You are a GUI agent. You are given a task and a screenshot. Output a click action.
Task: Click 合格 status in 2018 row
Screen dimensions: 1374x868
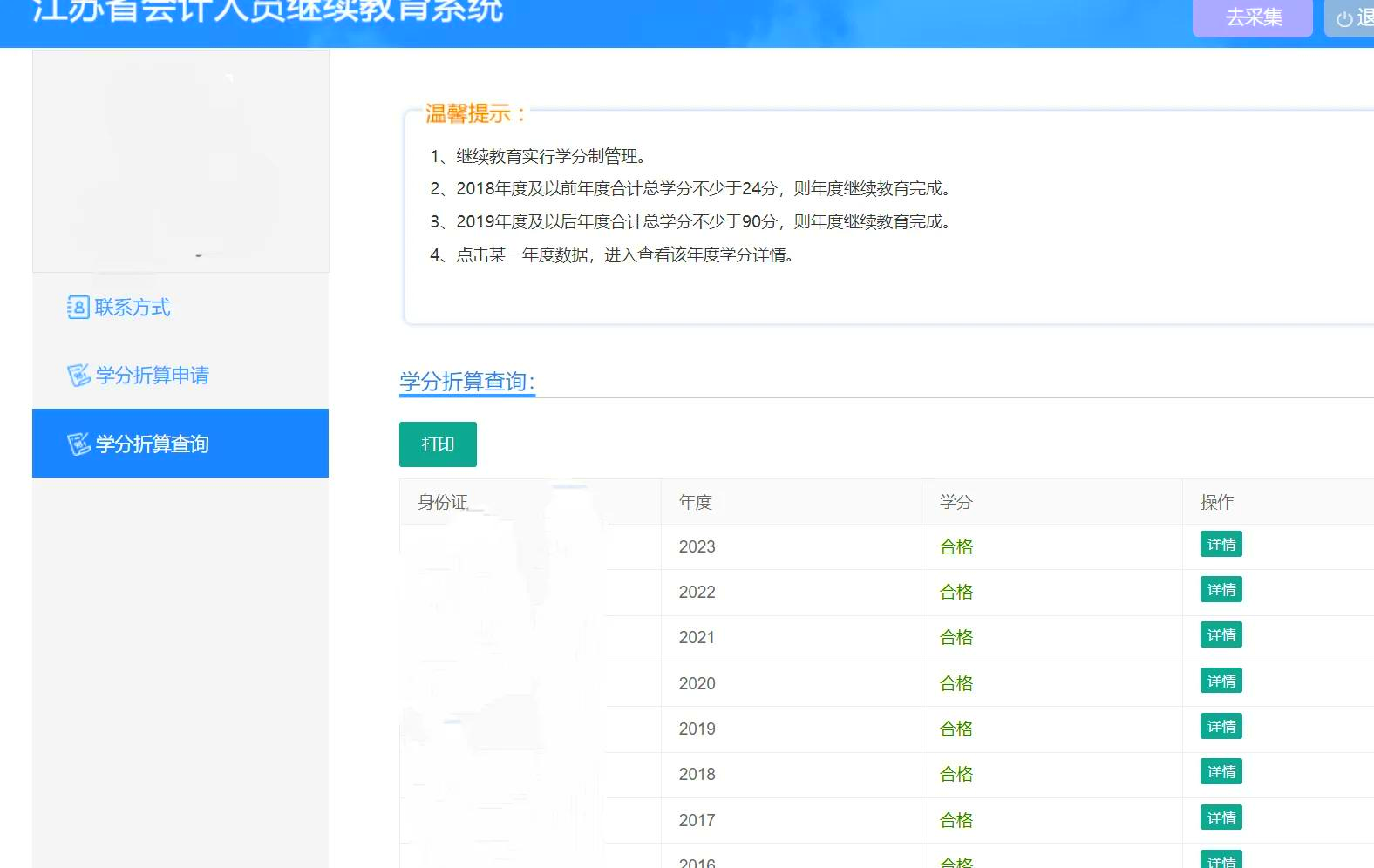point(956,775)
